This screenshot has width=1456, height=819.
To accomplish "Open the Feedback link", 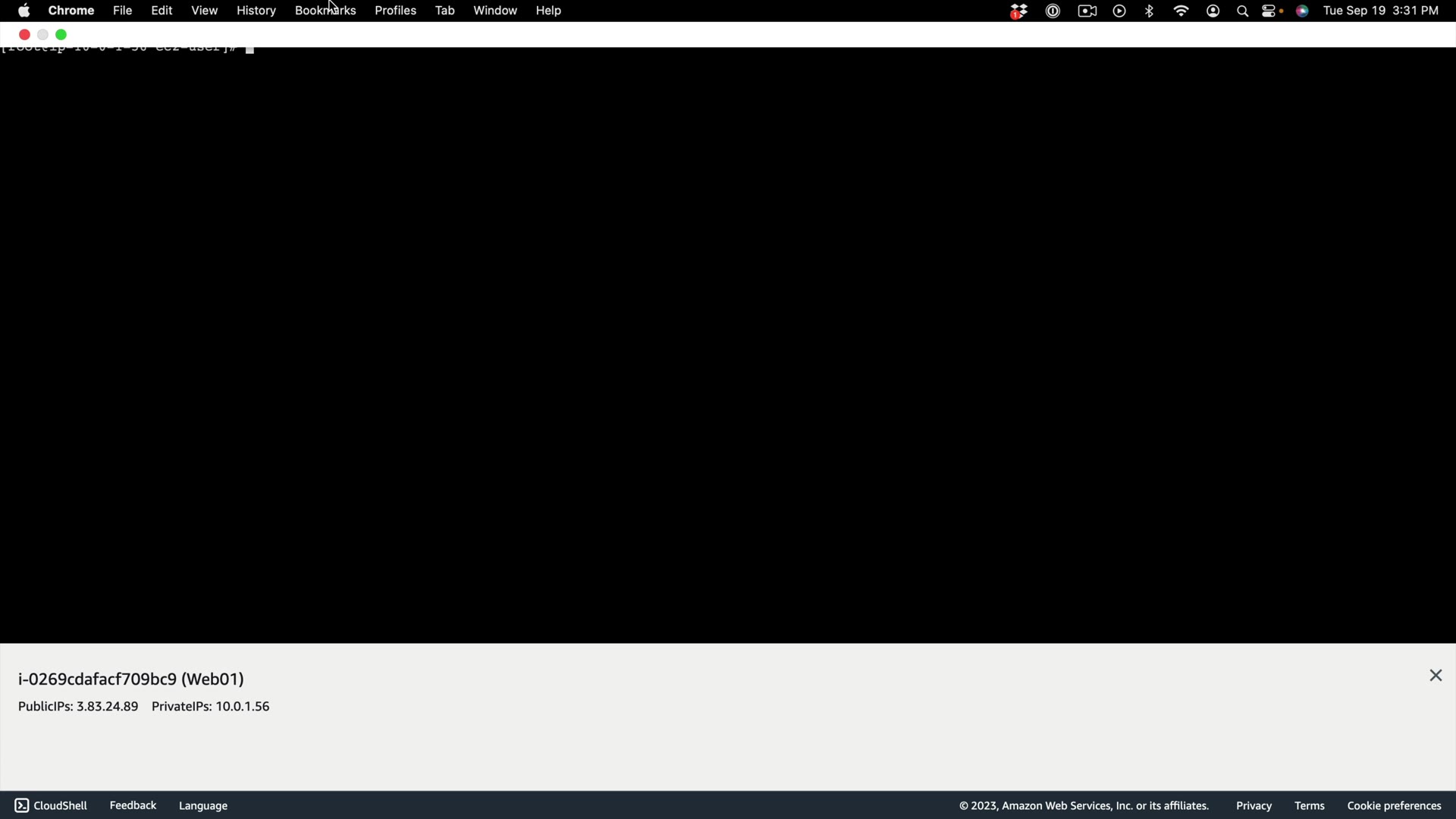I will click(x=133, y=805).
